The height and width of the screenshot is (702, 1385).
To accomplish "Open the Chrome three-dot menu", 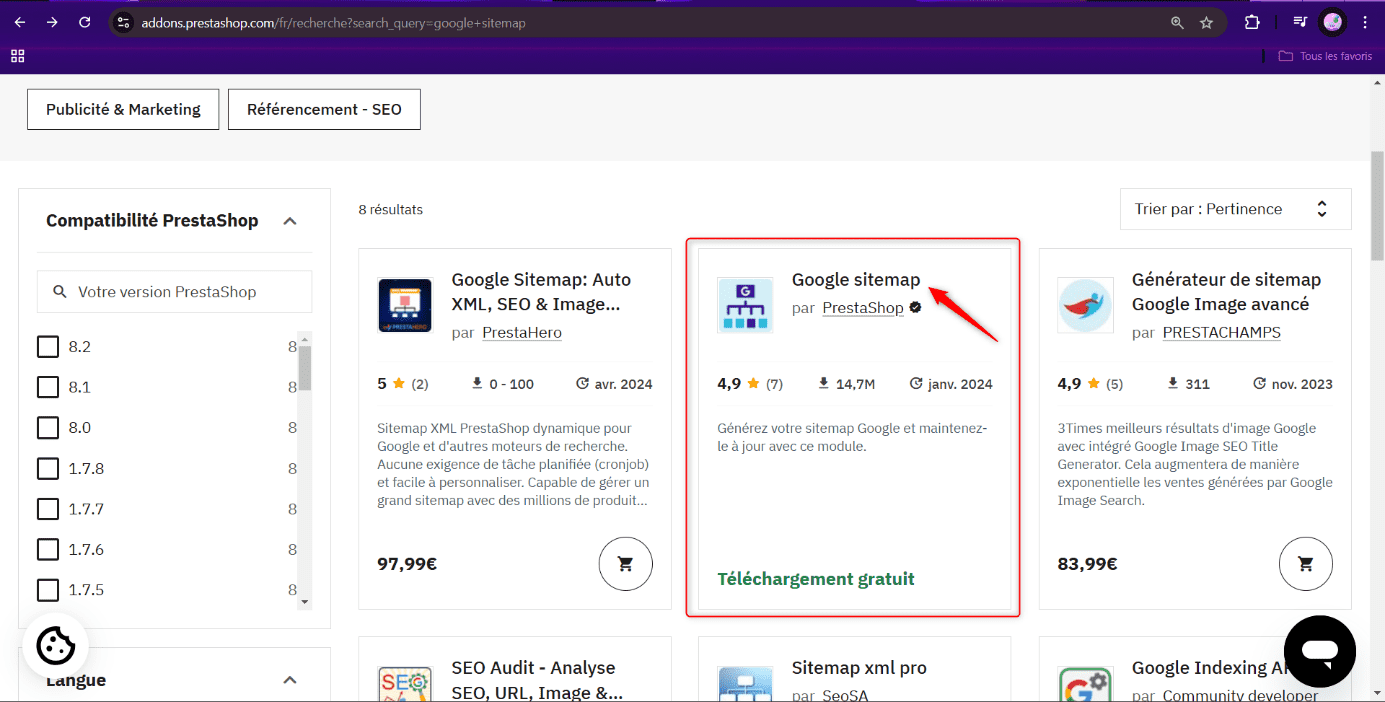I will [x=1365, y=22].
